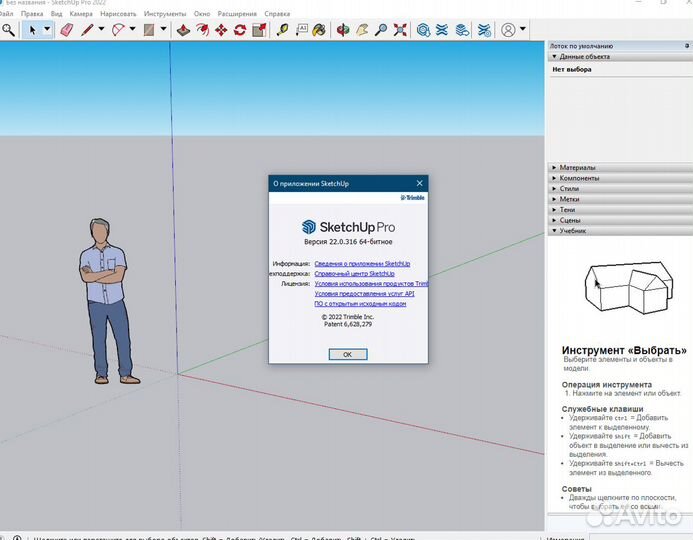This screenshot has width=693, height=540.
Task: Activate the Text label tool
Action: pyautogui.click(x=301, y=30)
